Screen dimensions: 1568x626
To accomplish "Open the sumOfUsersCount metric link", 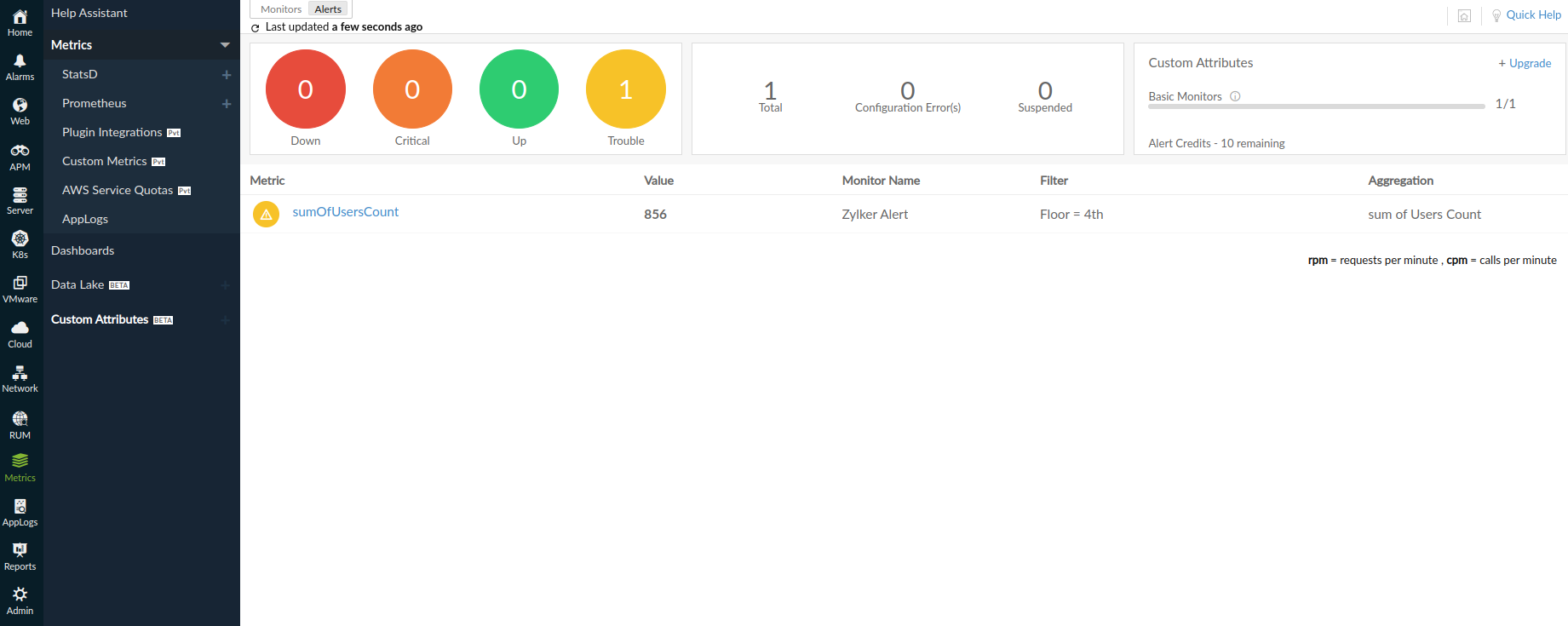I will [345, 212].
